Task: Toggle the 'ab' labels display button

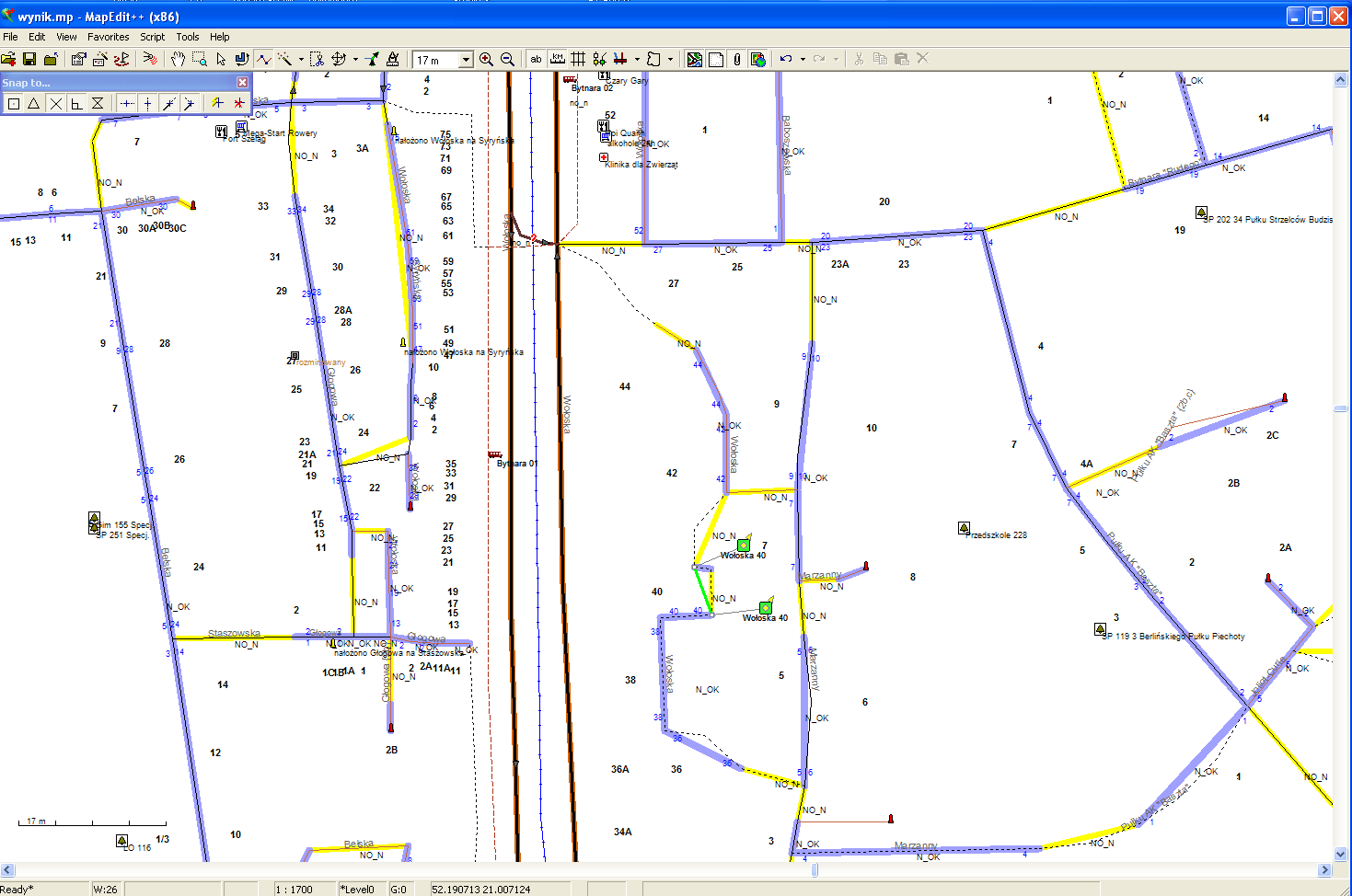Action: tap(536, 59)
